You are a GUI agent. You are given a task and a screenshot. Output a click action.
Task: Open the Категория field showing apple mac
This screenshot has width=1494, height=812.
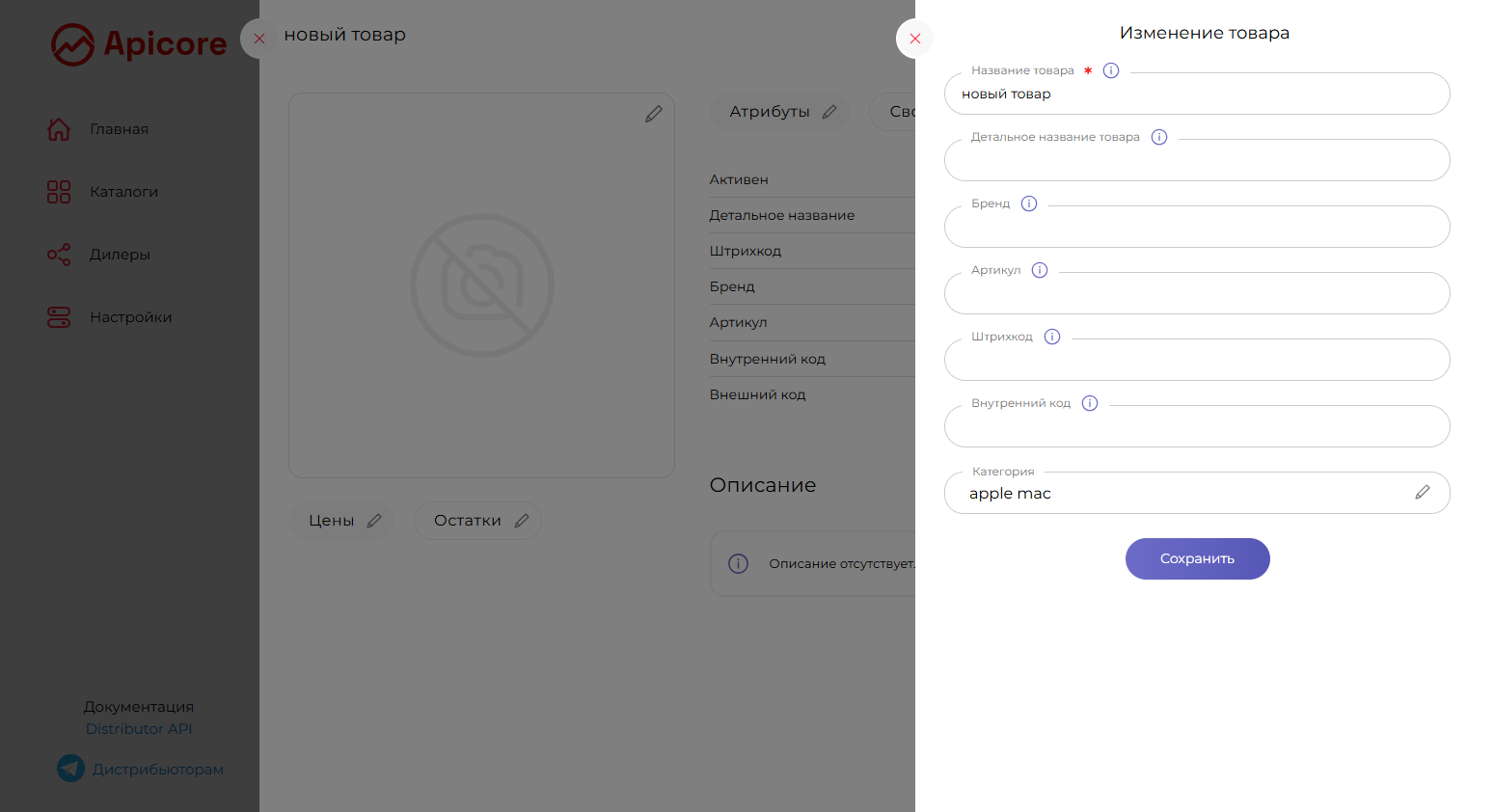1177,494
